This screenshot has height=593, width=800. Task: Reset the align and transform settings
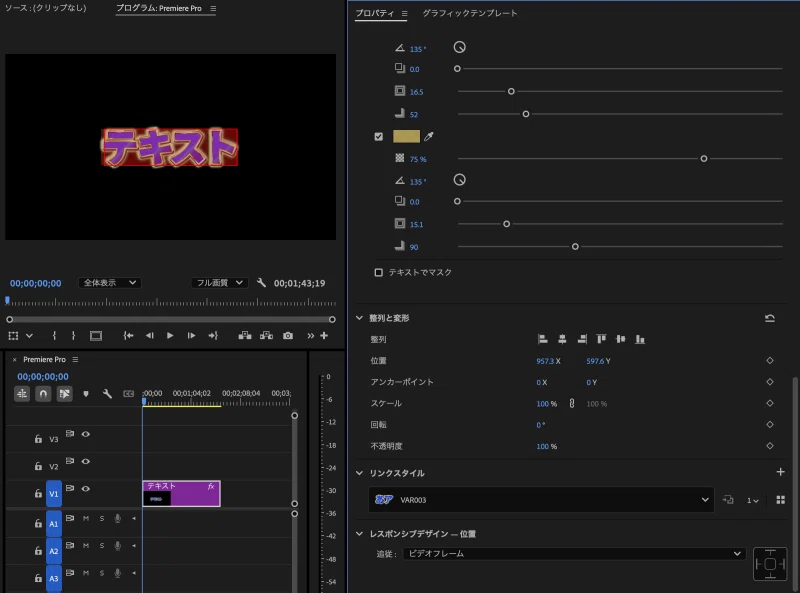(x=769, y=318)
